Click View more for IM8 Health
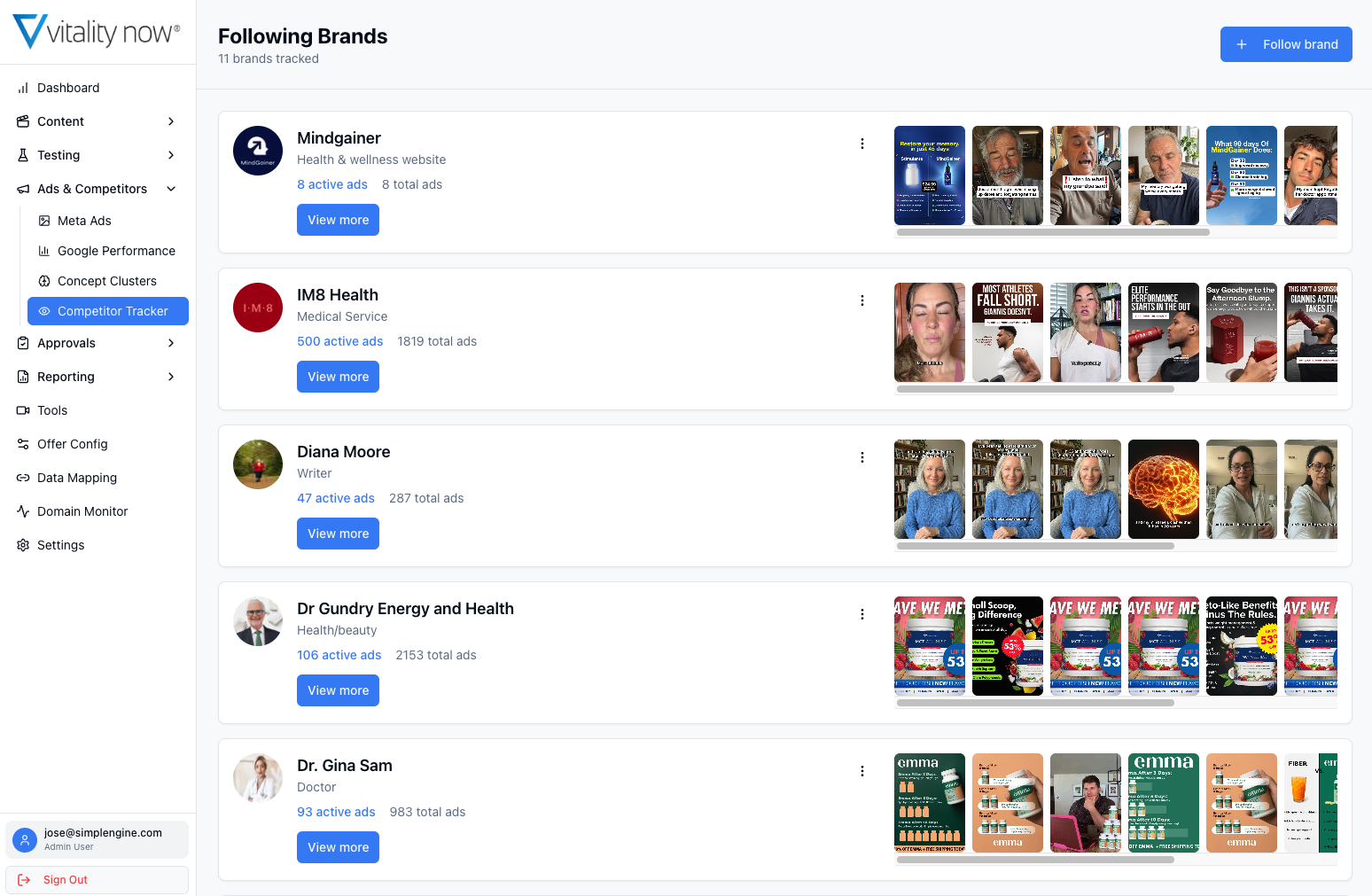The height and width of the screenshot is (896, 1372). click(338, 377)
